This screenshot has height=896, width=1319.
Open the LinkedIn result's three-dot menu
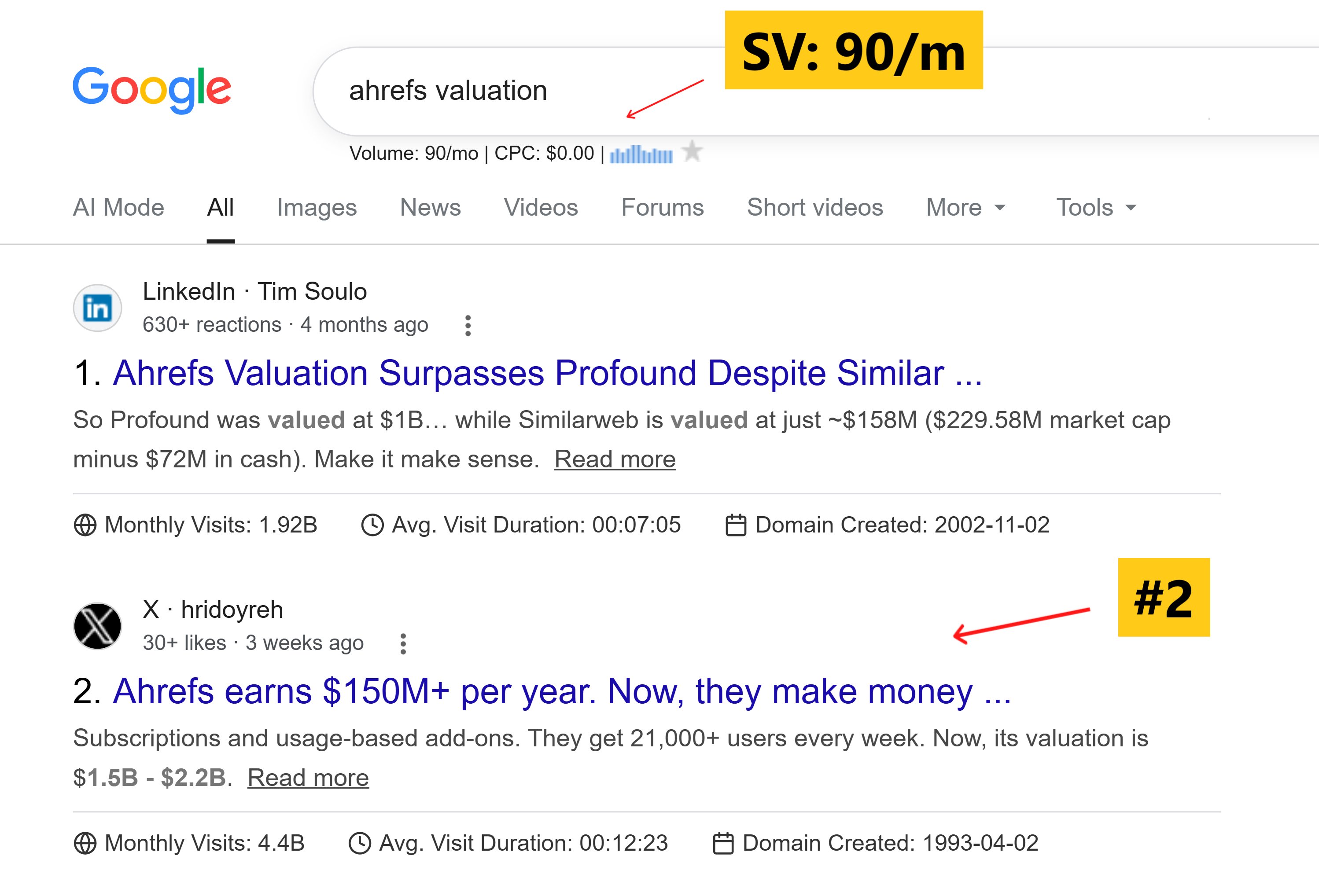468,326
